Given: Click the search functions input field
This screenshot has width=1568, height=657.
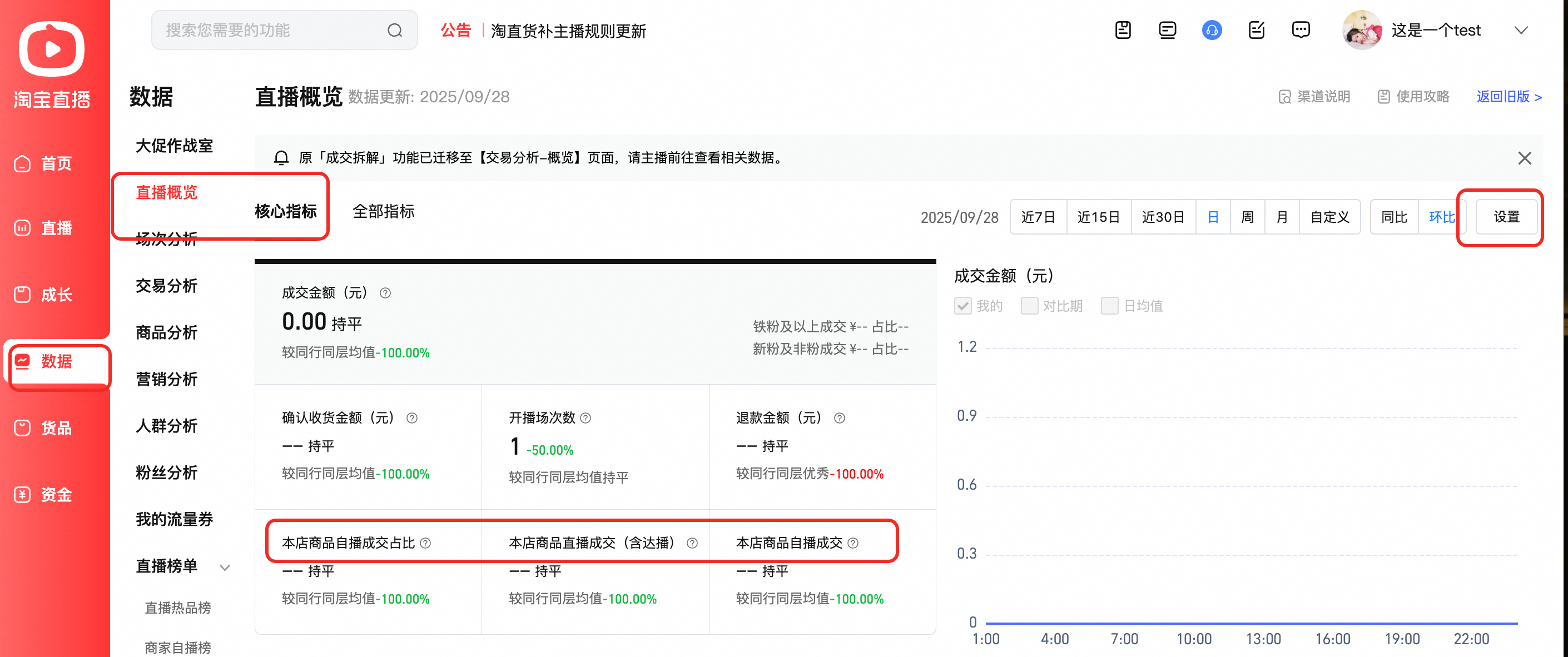Looking at the screenshot, I should [284, 31].
